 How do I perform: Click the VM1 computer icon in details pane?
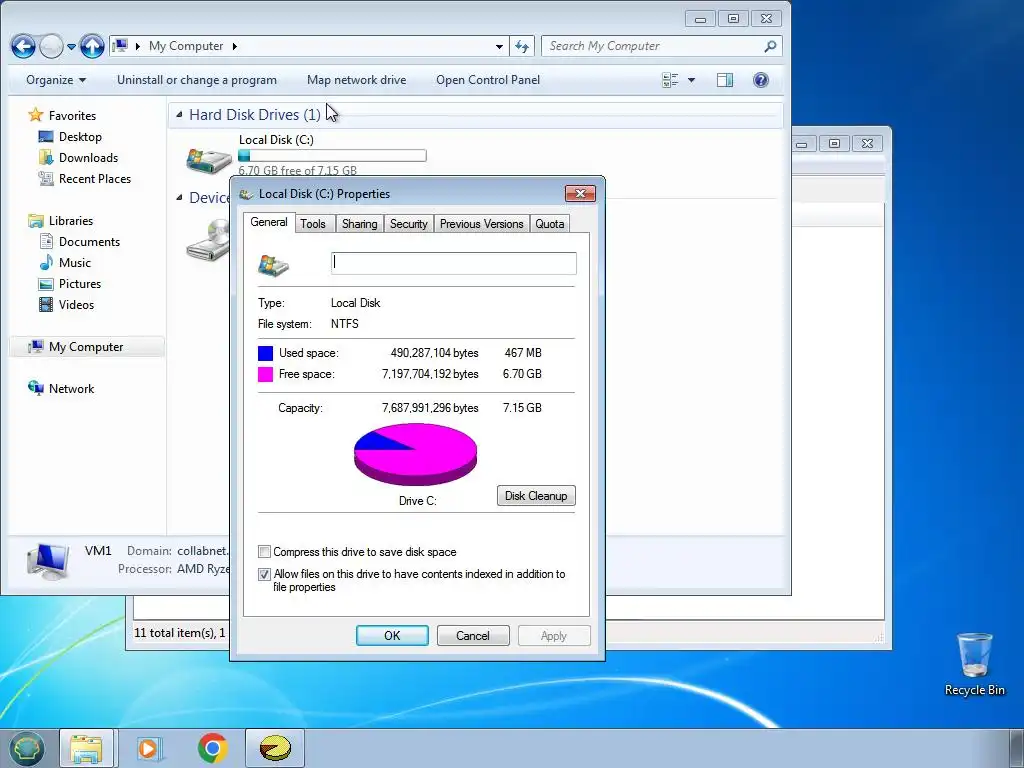tap(48, 562)
